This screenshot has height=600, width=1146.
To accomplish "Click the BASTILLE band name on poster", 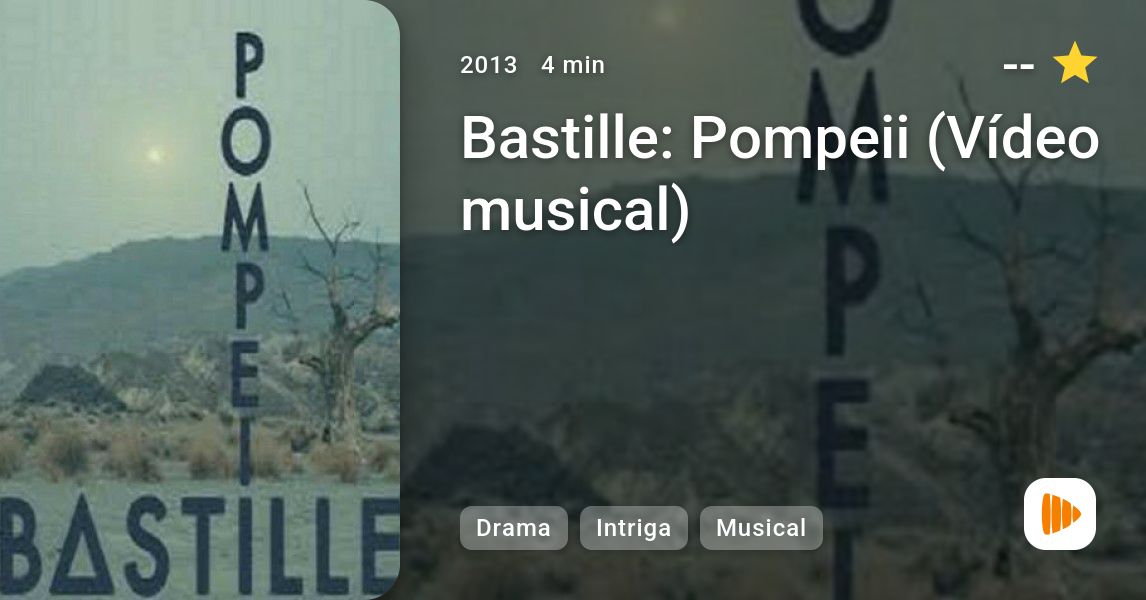I will [x=200, y=544].
